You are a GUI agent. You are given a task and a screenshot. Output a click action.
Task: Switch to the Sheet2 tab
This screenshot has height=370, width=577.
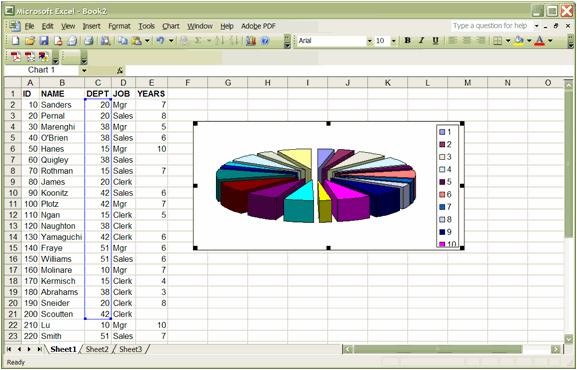pyautogui.click(x=97, y=349)
